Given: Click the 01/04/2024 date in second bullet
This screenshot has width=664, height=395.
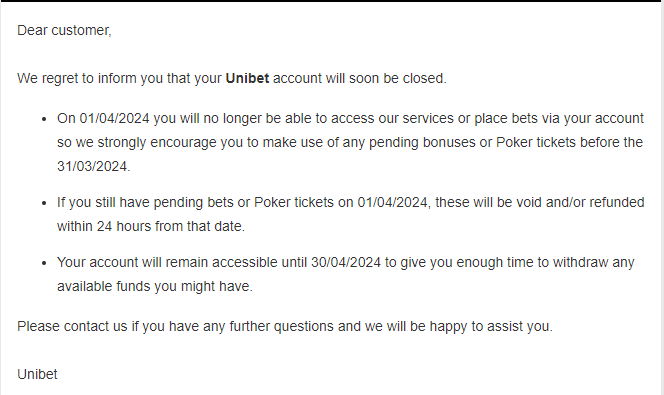Looking at the screenshot, I should [x=392, y=202].
